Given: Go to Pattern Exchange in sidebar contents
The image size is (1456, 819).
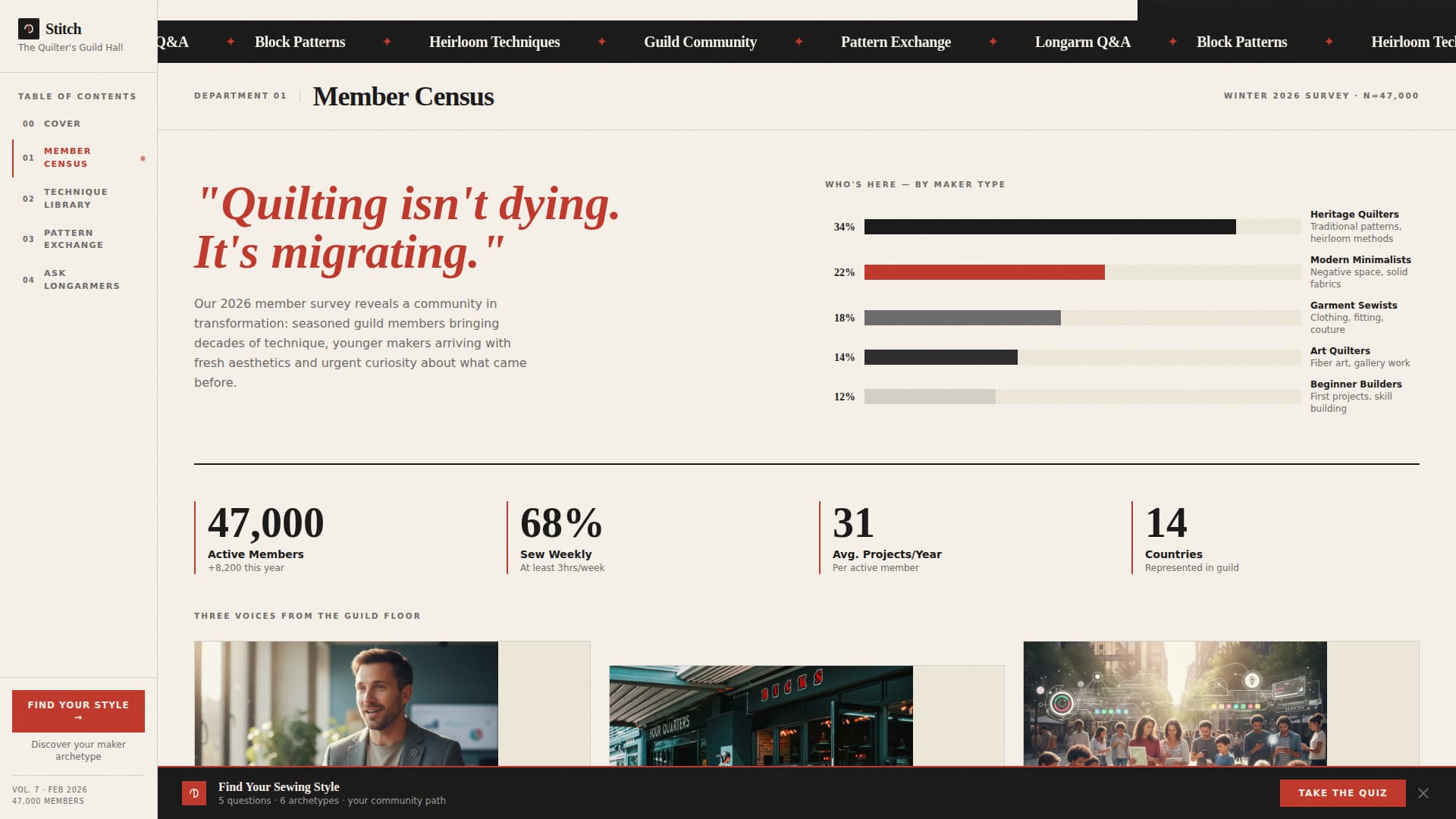Looking at the screenshot, I should (78, 239).
